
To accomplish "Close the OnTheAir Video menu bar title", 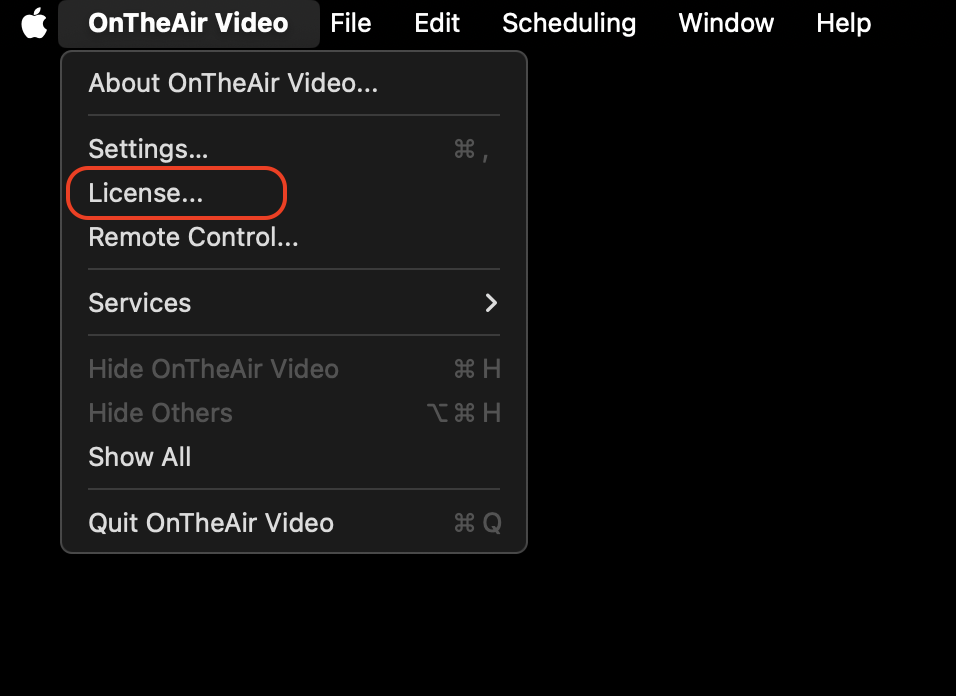I will tap(188, 23).
